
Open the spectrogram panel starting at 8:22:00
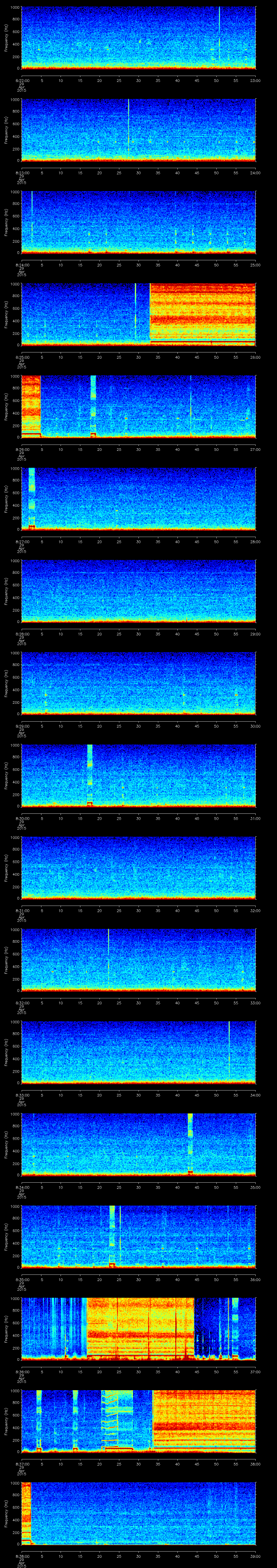pyautogui.click(x=138, y=38)
